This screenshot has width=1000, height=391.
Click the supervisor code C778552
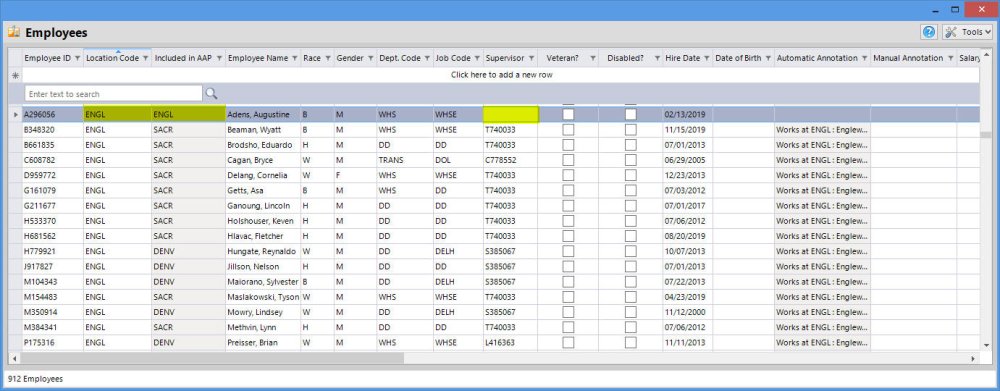501,160
